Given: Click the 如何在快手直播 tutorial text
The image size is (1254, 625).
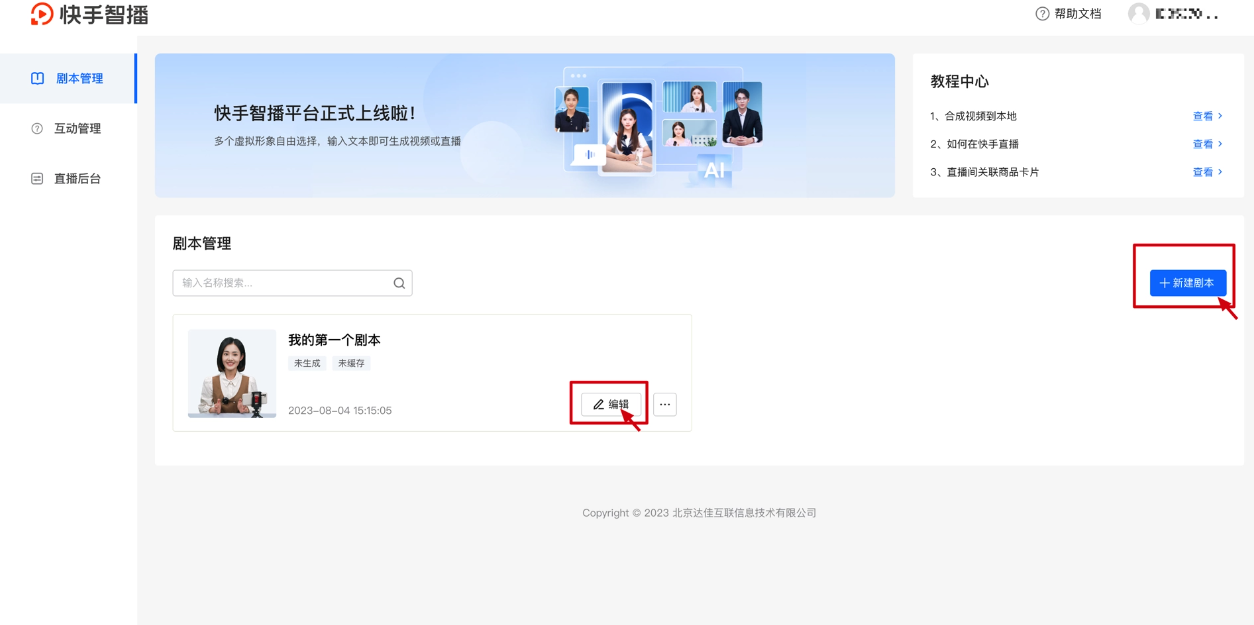Looking at the screenshot, I should [x=974, y=144].
